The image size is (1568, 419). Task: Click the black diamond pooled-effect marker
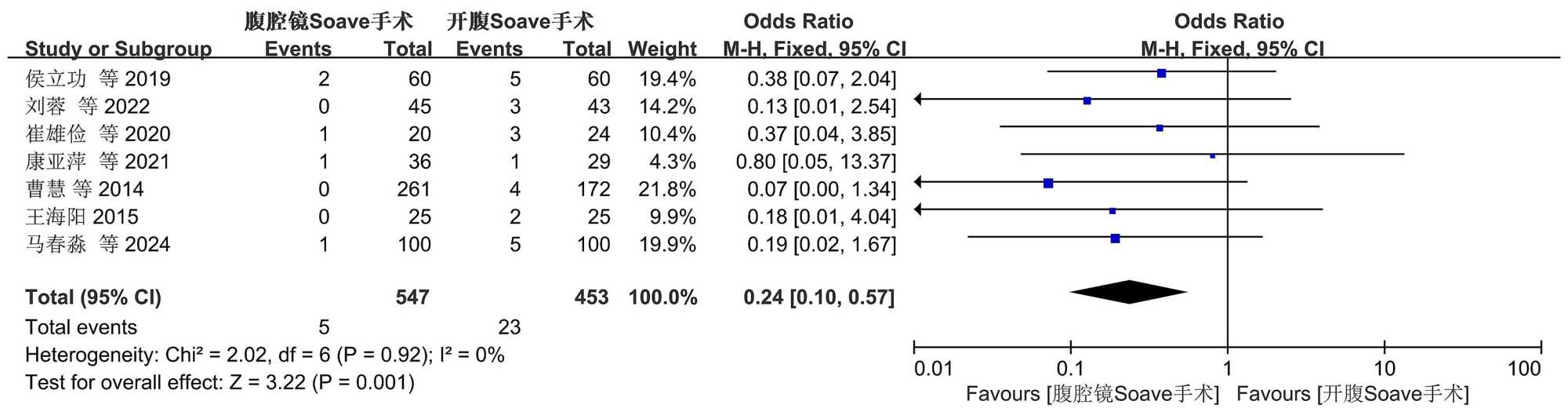point(1129,292)
